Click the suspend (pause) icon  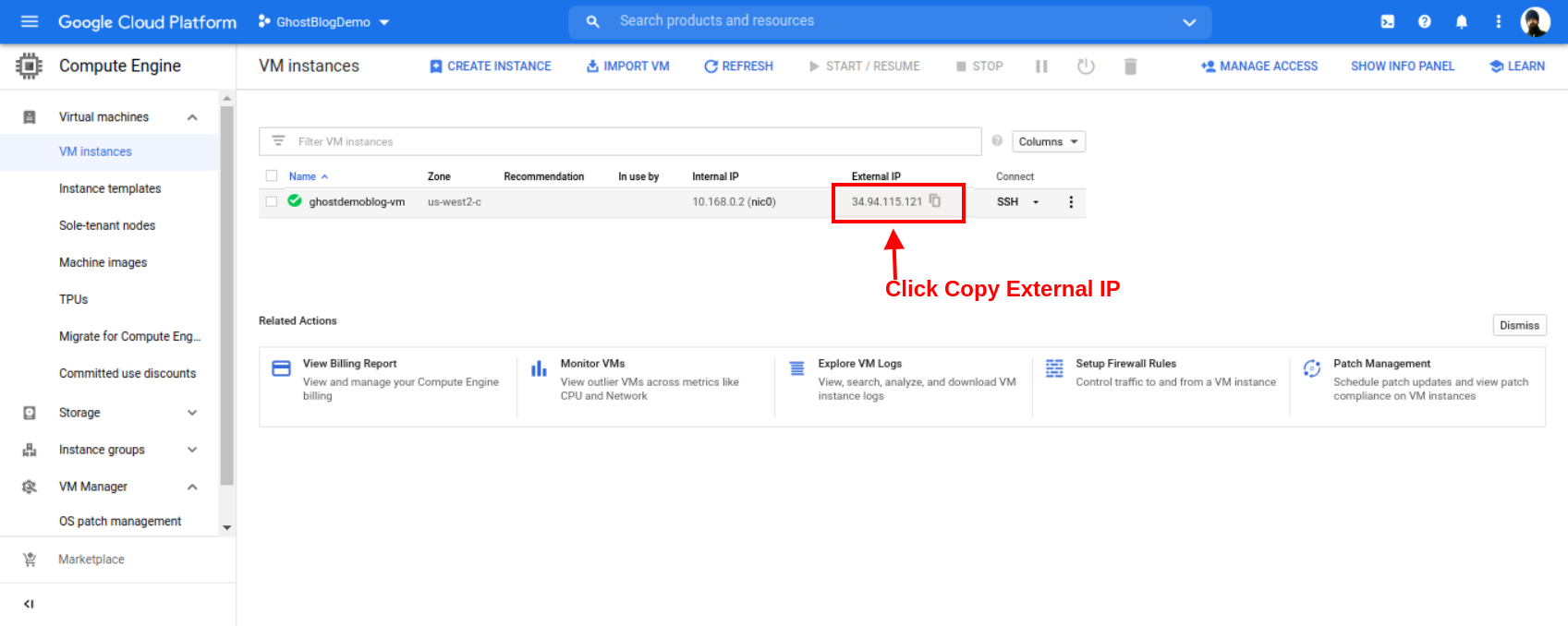coord(1041,66)
